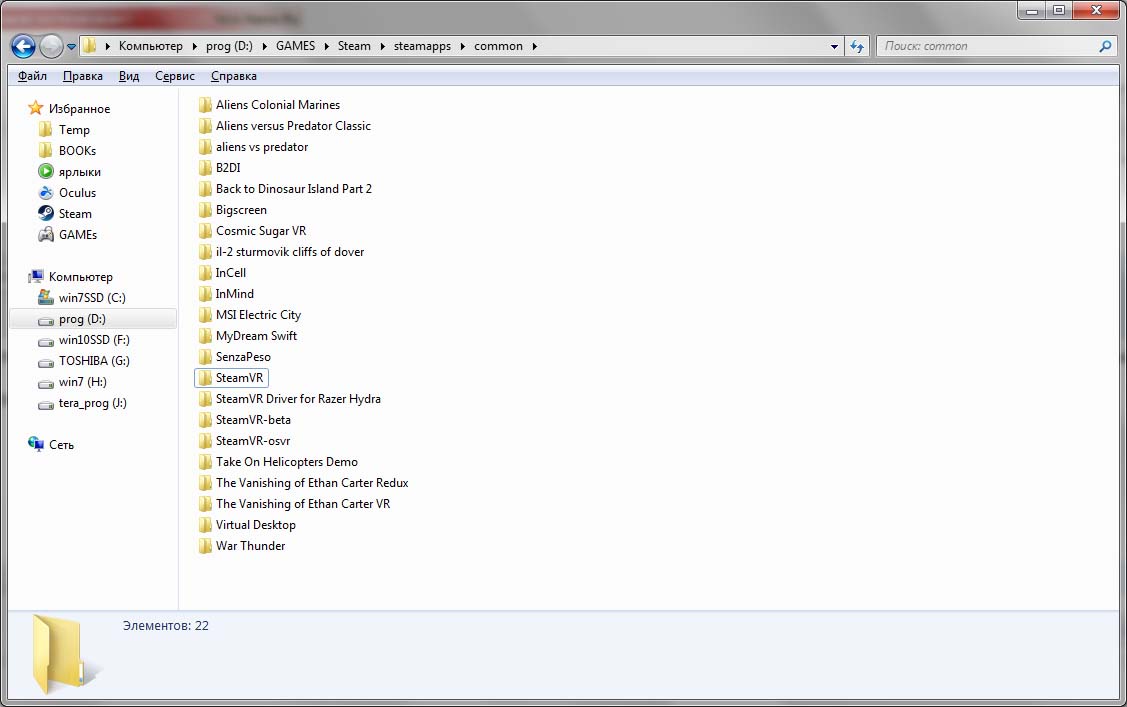
Task: Select The Vanishing of Ethan Carter VR
Action: tap(295, 504)
